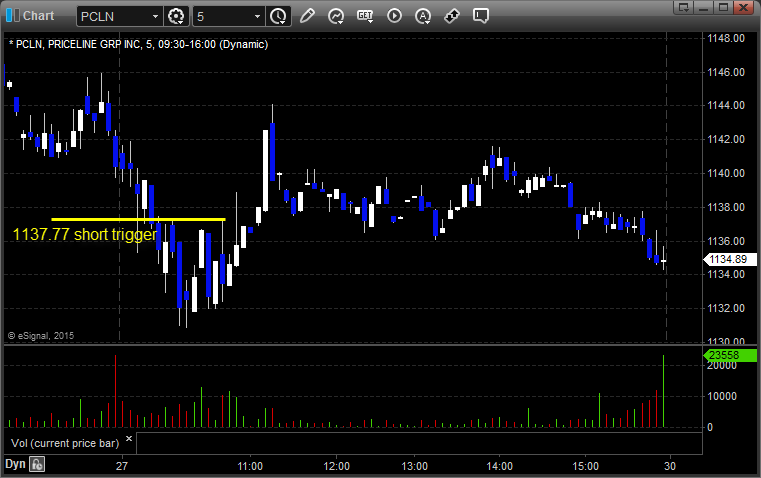
Task: Click the 10000 volume axis label
Action: coord(722,396)
